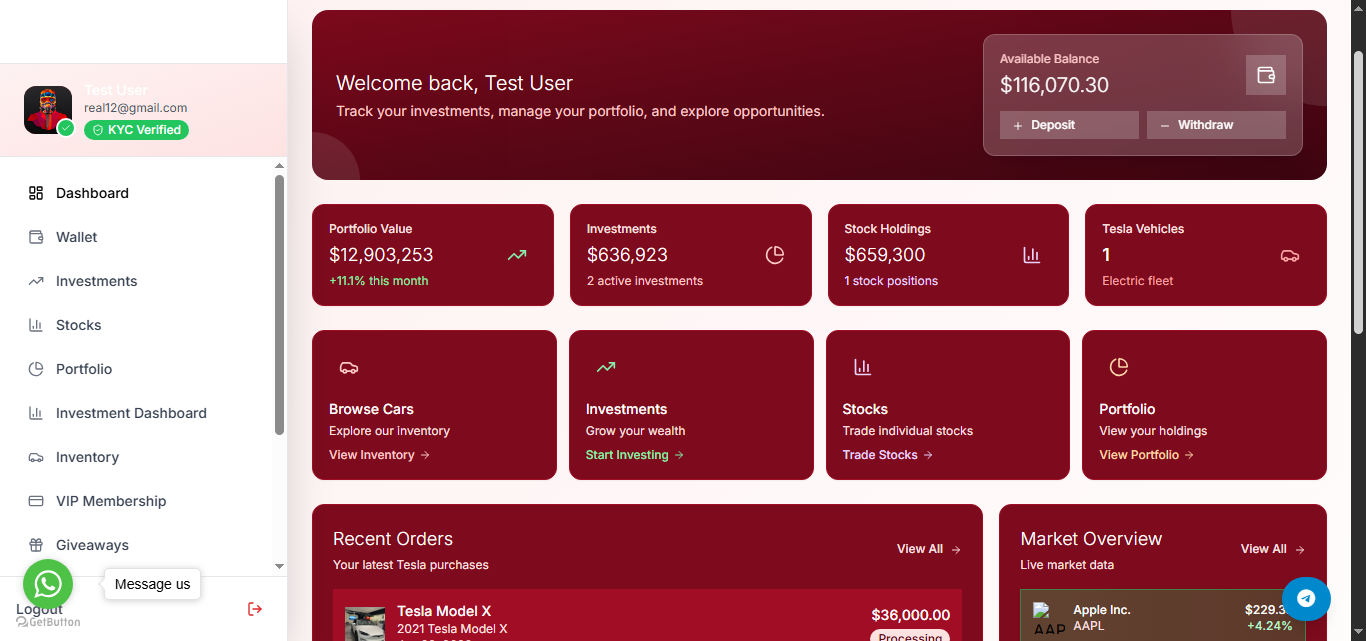Select Giveaways in the sidebar
This screenshot has height=641, width=1366.
pyautogui.click(x=92, y=545)
